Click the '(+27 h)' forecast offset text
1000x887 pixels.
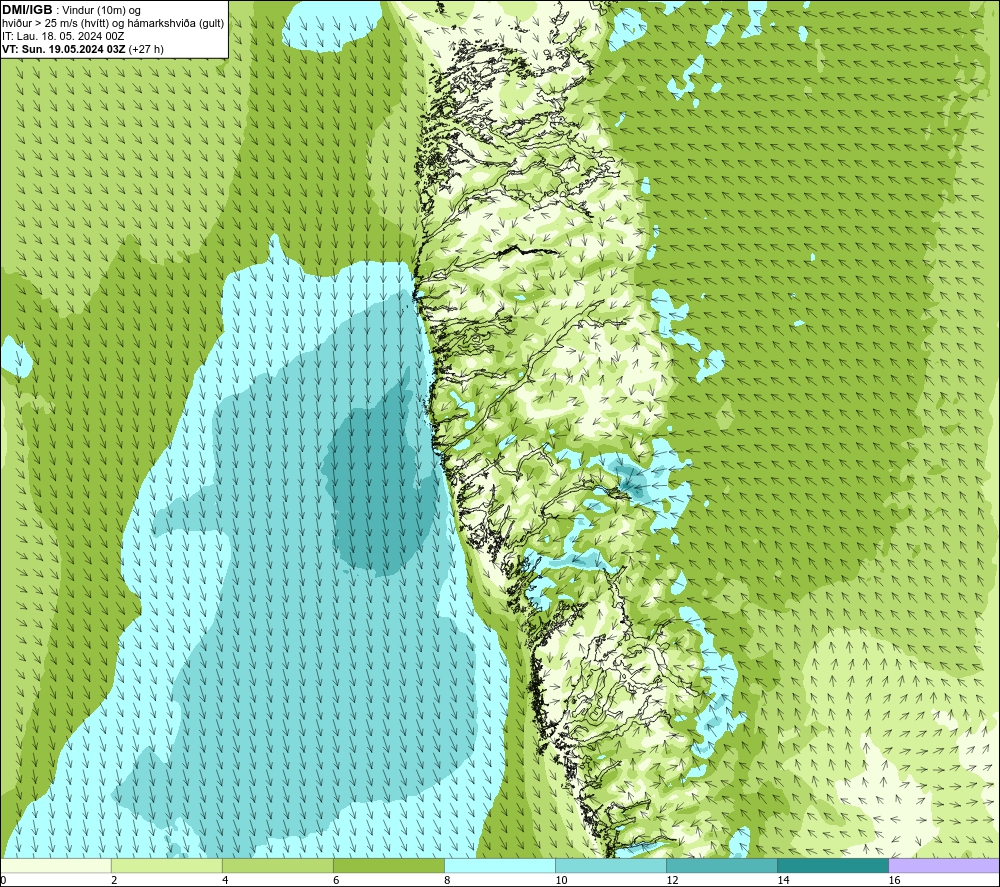point(146,49)
